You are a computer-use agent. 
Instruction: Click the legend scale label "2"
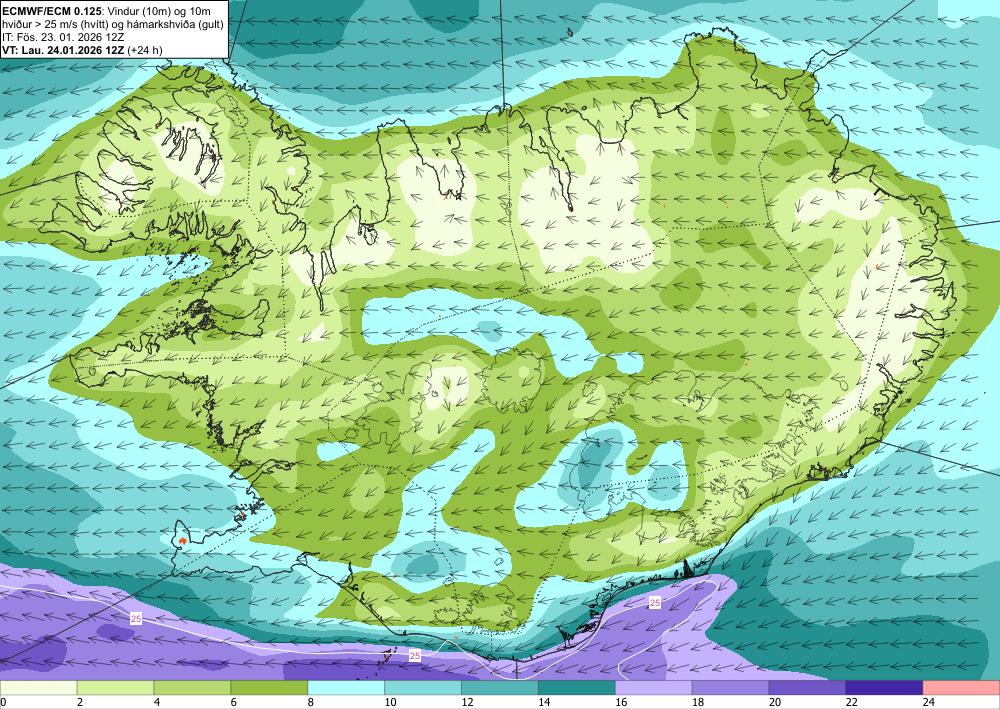coord(80,703)
